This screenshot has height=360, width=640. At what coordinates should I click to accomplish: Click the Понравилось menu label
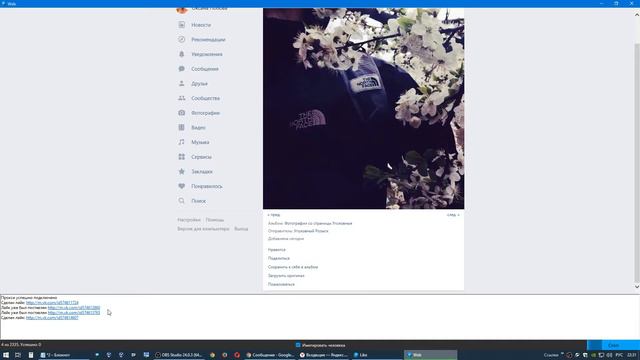point(207,187)
